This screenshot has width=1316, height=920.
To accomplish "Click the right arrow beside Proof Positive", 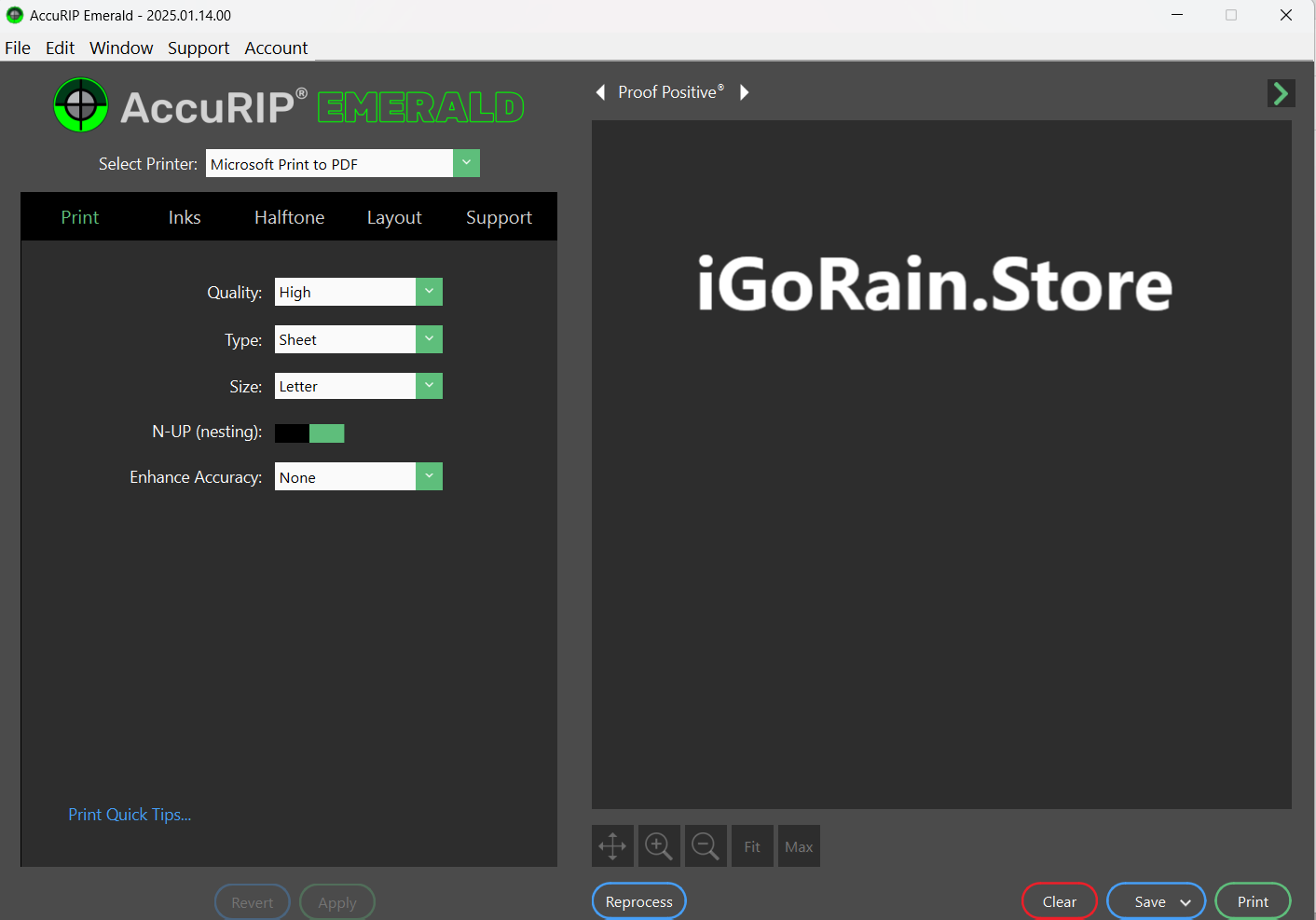I will (x=744, y=92).
